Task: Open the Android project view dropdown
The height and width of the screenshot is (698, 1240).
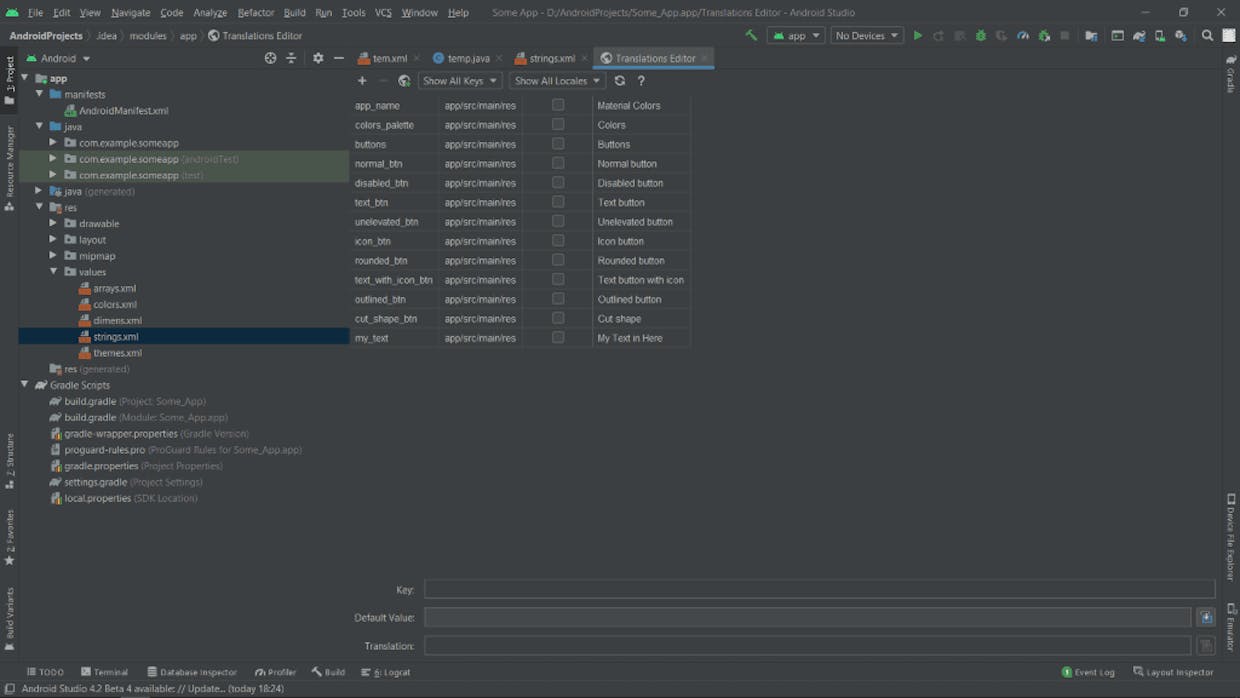Action: [x=58, y=58]
